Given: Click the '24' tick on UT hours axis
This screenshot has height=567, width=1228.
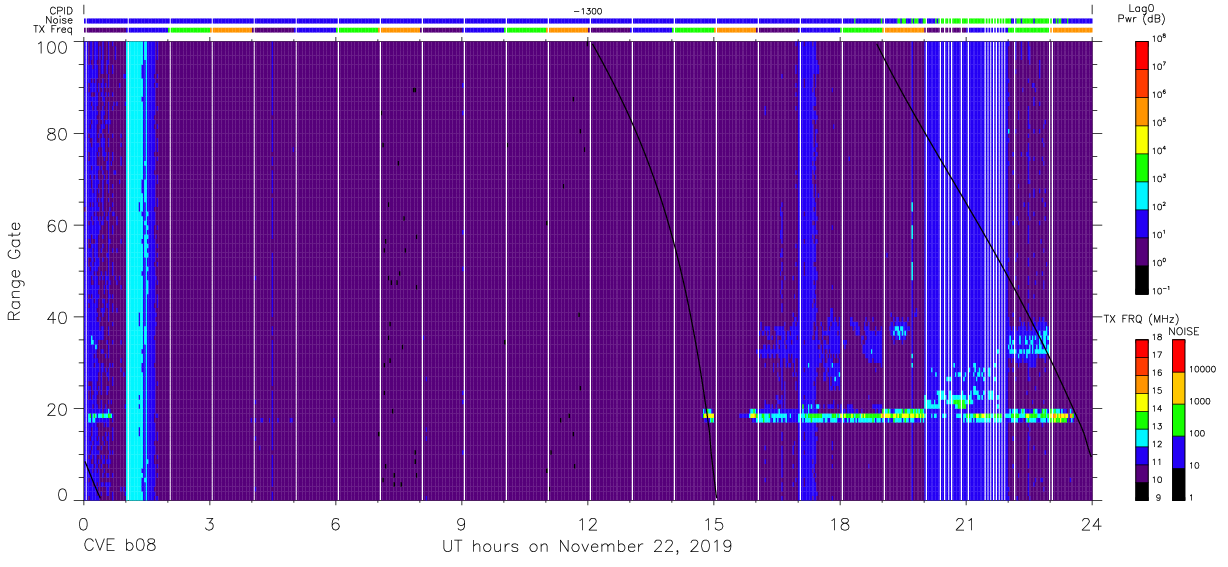Looking at the screenshot, I should coord(1091,523).
